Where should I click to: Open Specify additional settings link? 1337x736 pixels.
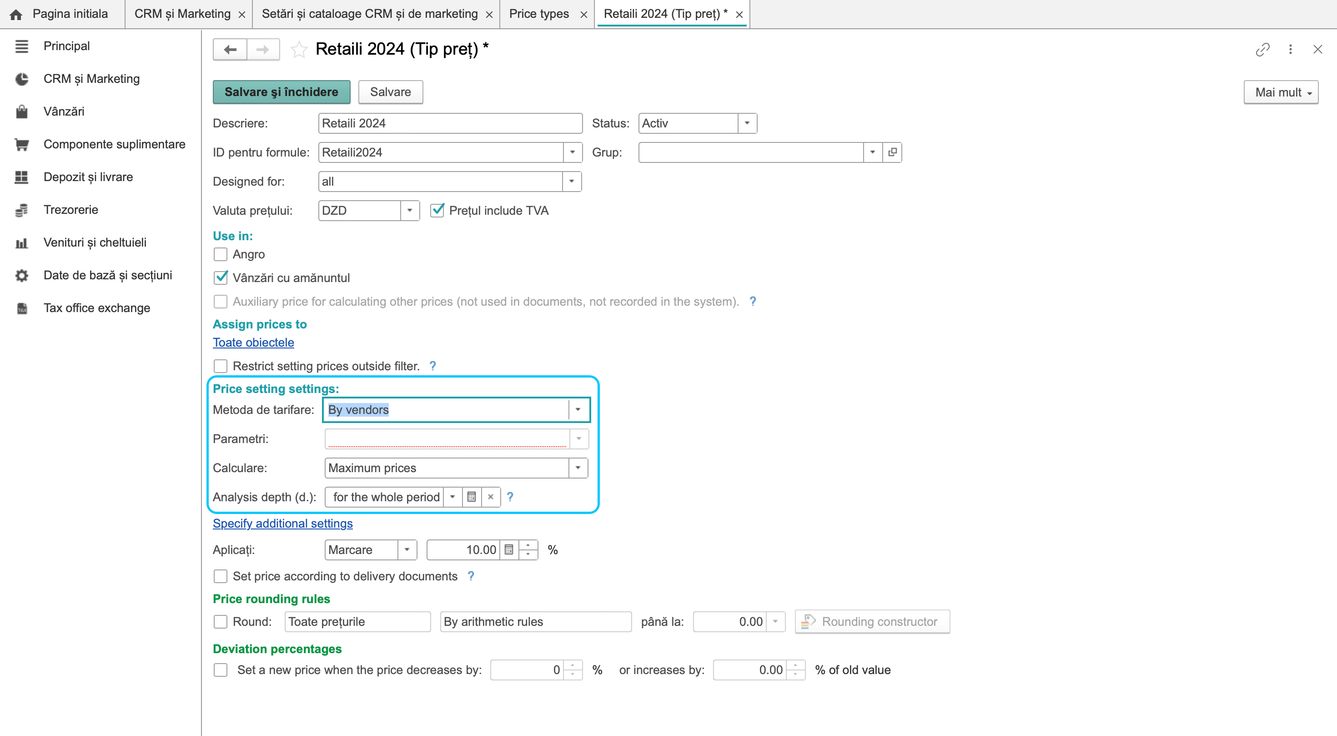(x=283, y=523)
